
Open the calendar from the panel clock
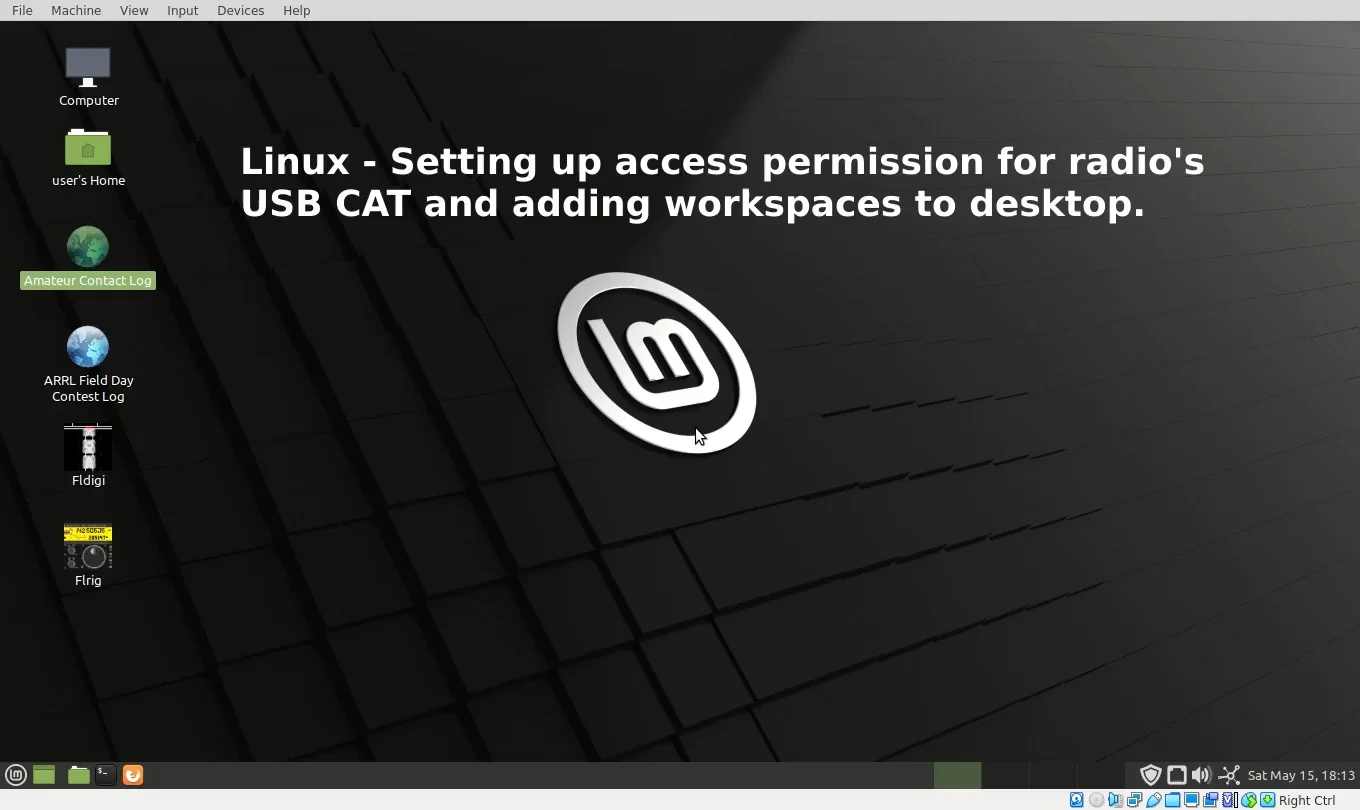pos(1301,775)
